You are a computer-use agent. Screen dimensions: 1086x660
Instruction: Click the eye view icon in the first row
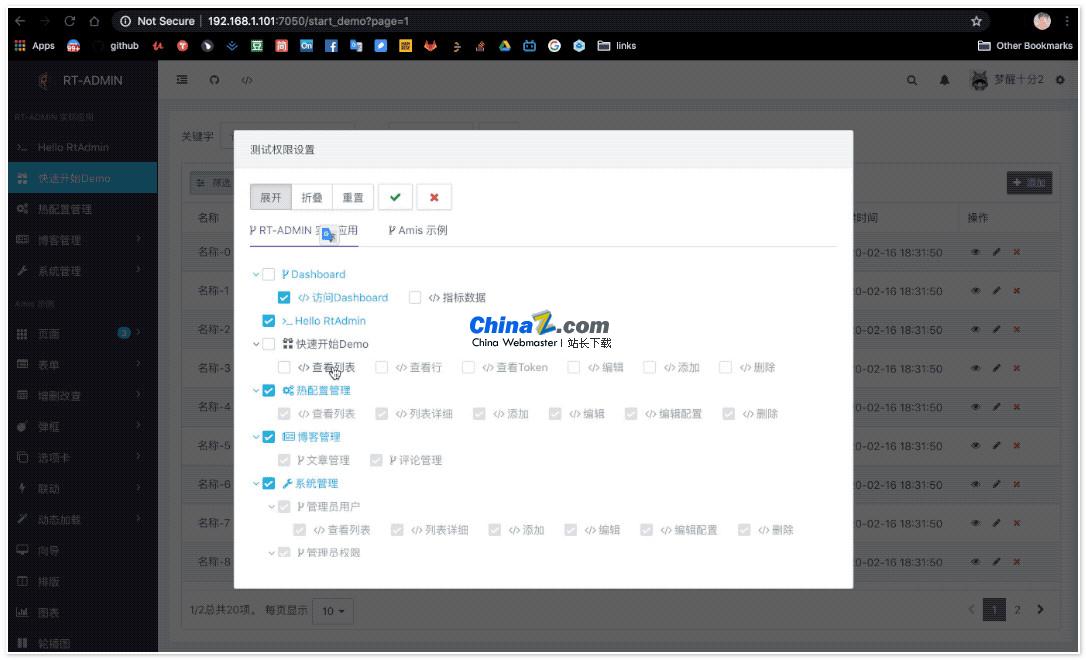pos(976,253)
